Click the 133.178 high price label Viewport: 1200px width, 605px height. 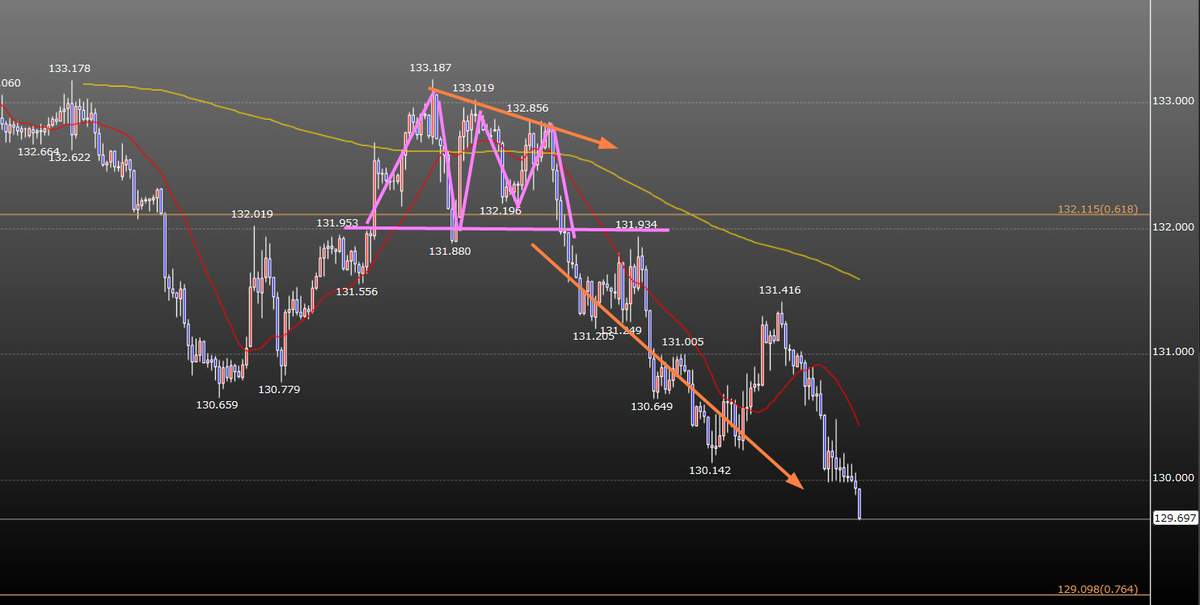coord(70,69)
